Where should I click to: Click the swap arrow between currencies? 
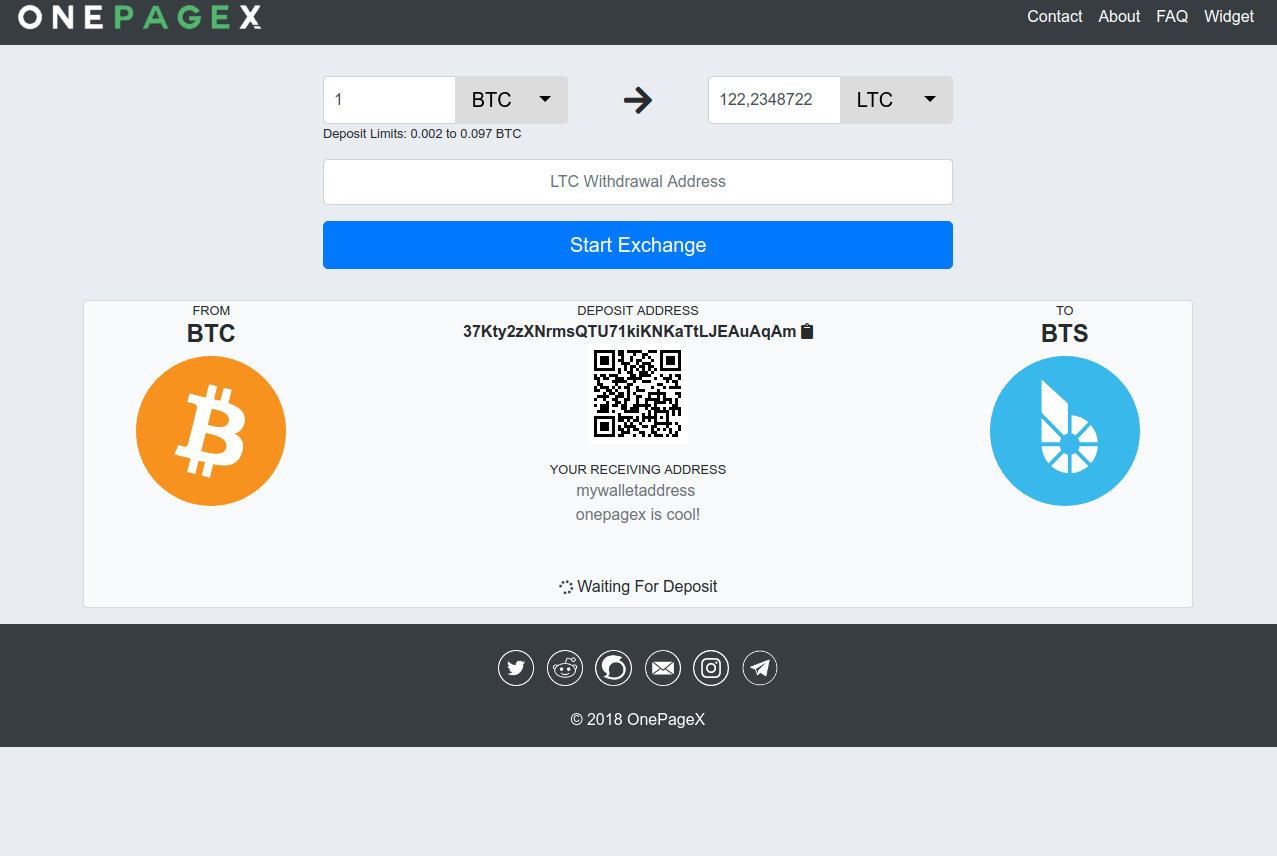638,100
